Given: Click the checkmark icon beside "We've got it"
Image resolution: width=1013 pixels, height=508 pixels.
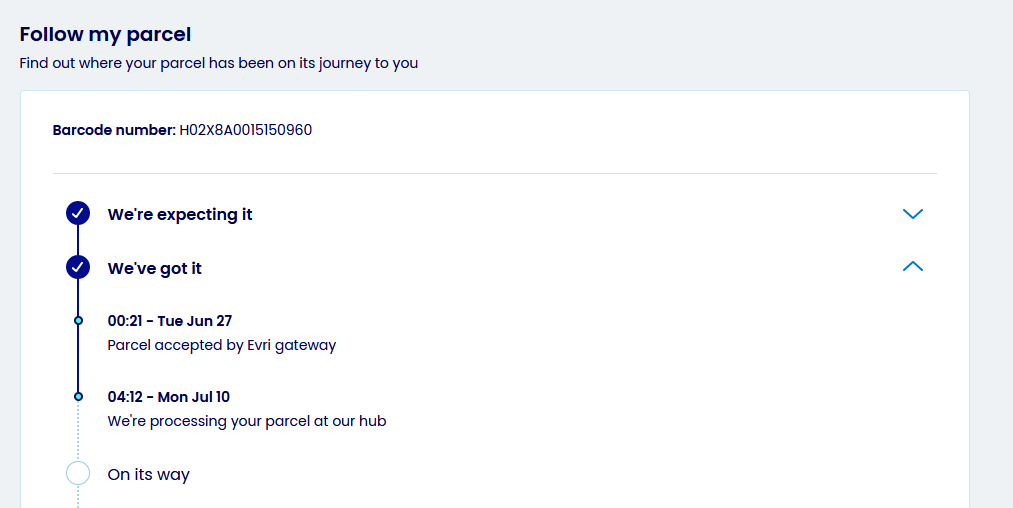Looking at the screenshot, I should click(78, 267).
